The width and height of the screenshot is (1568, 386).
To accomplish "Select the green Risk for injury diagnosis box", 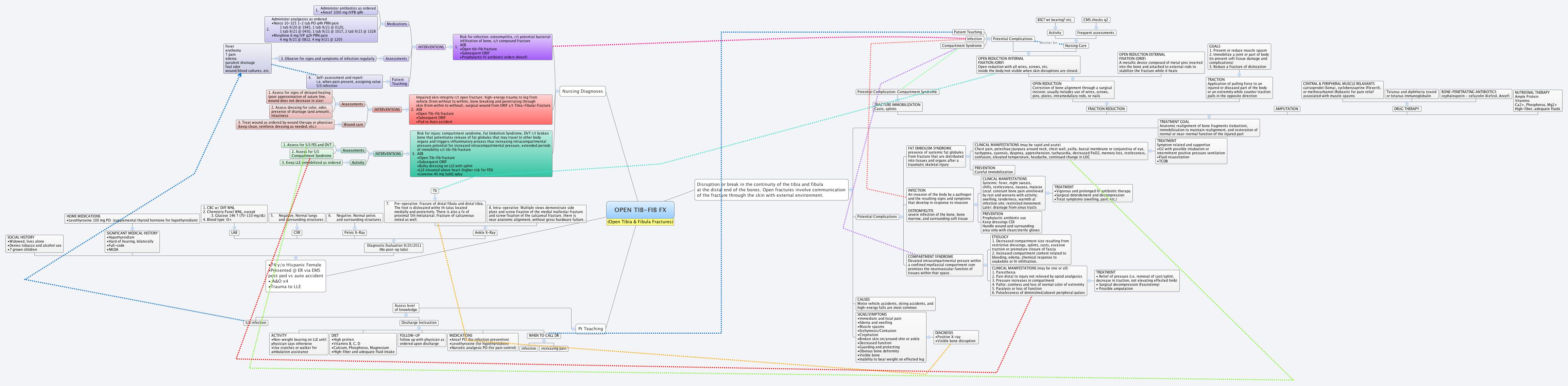I will coord(481,154).
